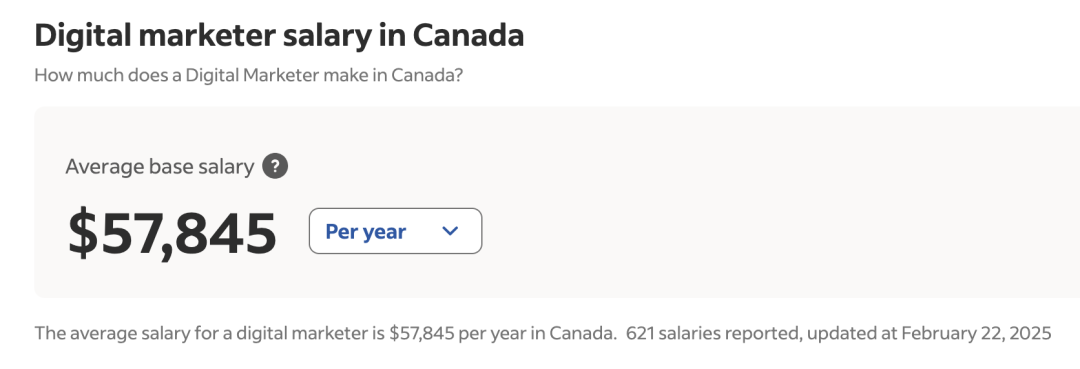Open the Per year pay period dropdown
This screenshot has height=369, width=1080.
(x=395, y=231)
